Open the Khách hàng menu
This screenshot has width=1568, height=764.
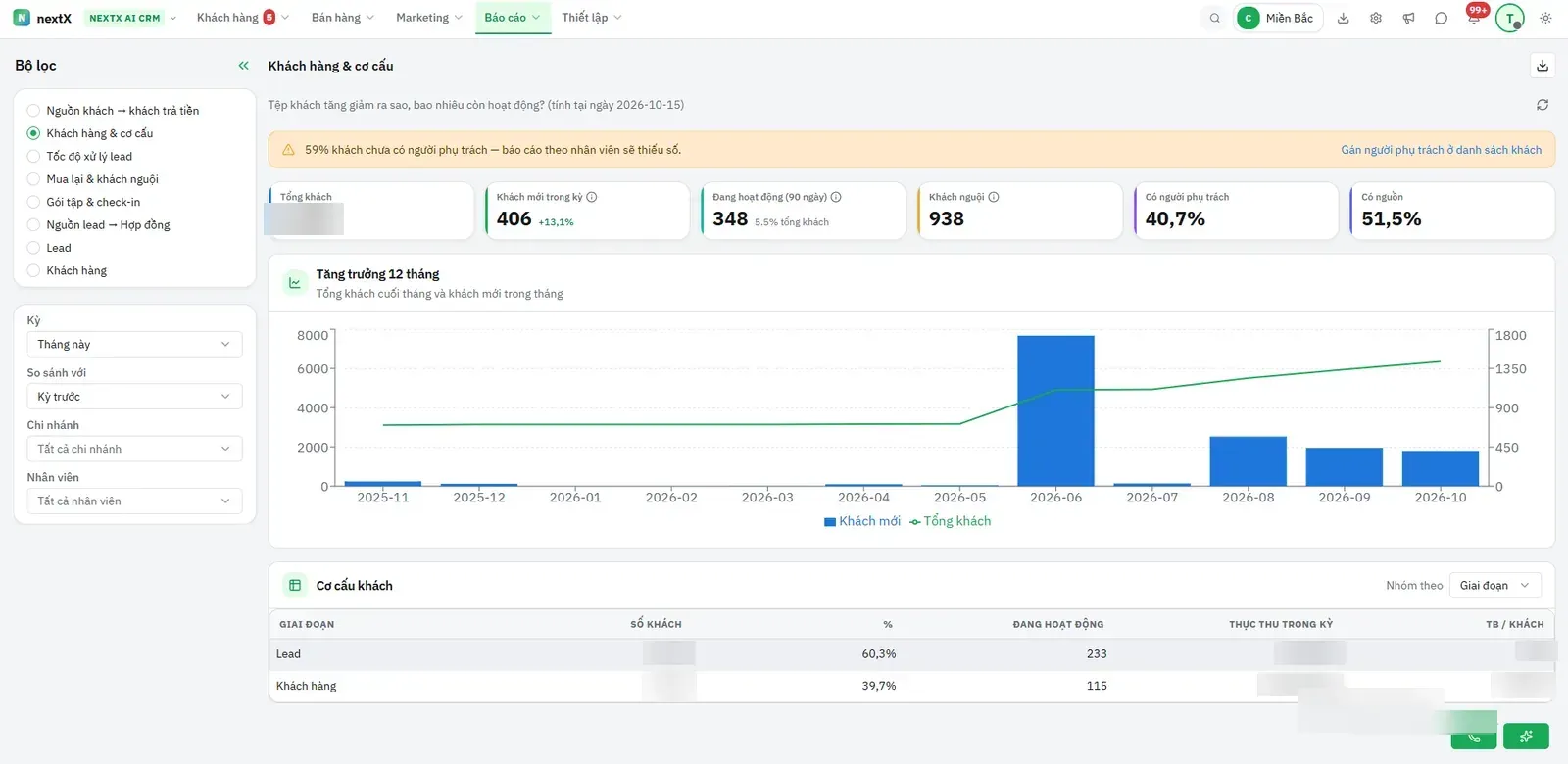pos(242,18)
